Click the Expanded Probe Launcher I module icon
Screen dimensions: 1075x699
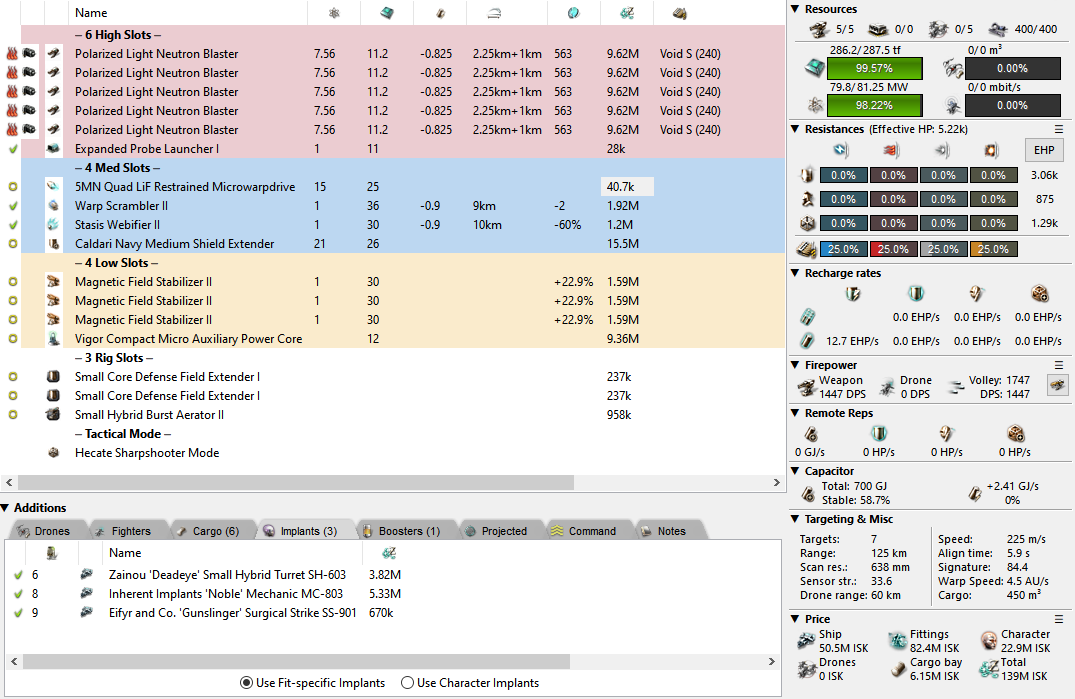(x=54, y=149)
